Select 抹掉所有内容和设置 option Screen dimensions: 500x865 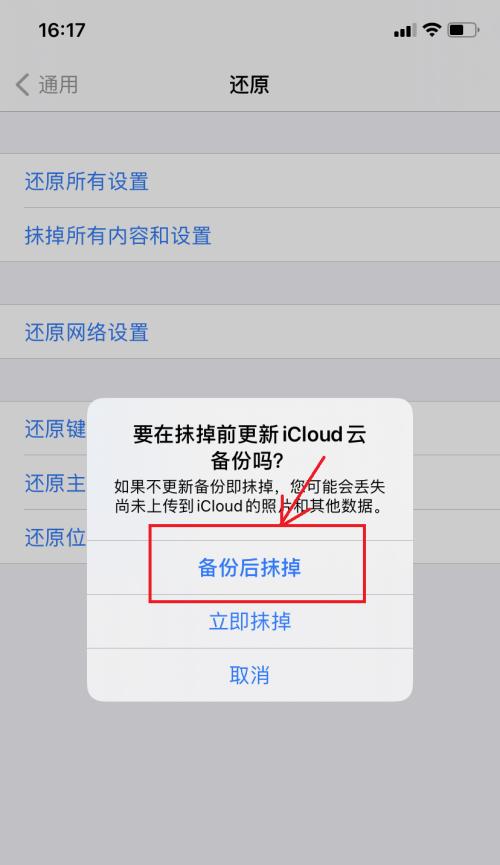(x=250, y=235)
